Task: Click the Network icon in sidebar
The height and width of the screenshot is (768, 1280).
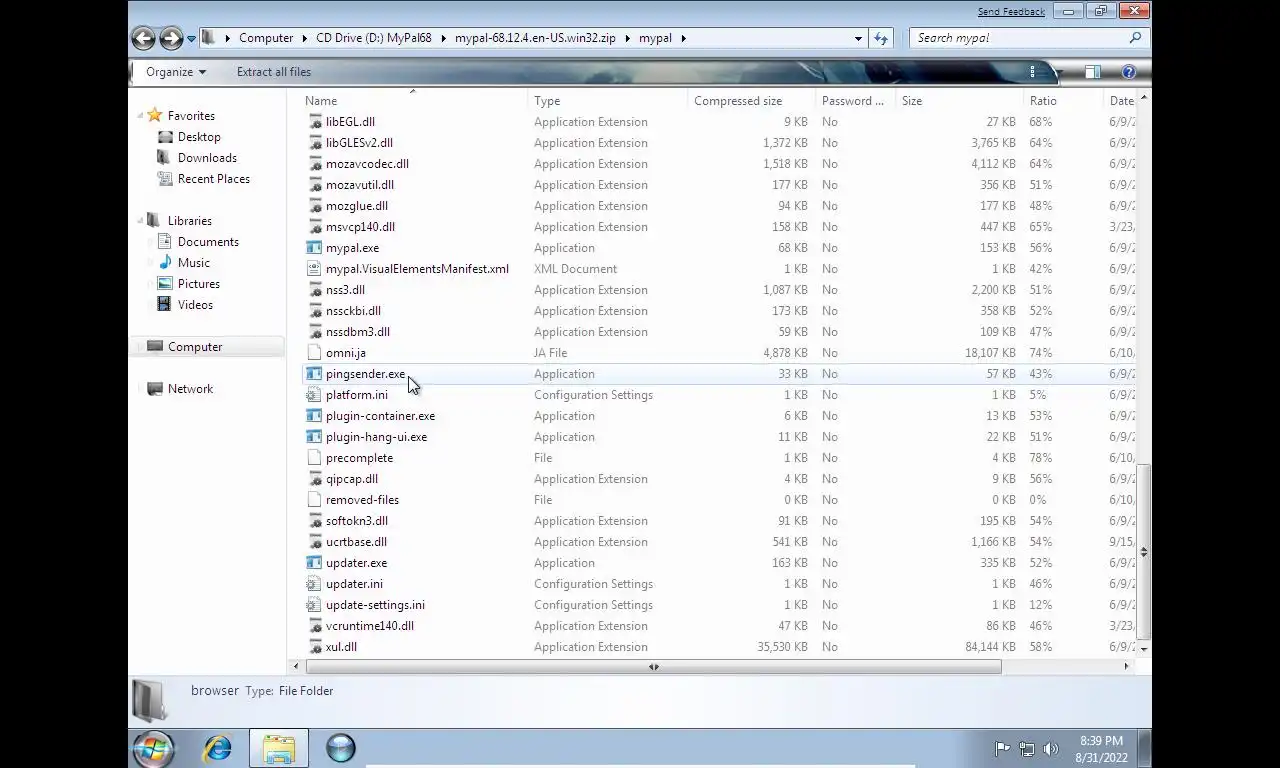Action: (155, 389)
